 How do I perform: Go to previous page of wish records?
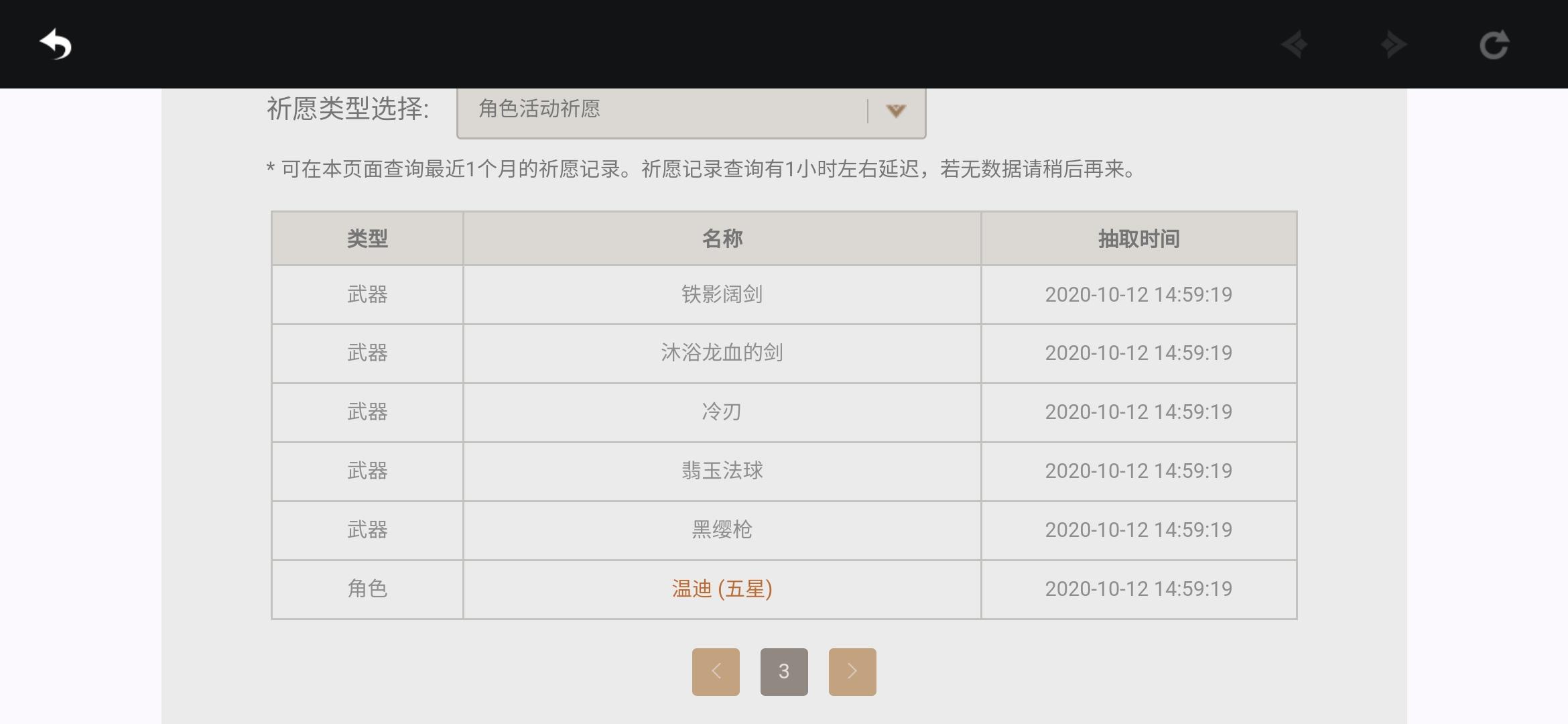(x=716, y=671)
